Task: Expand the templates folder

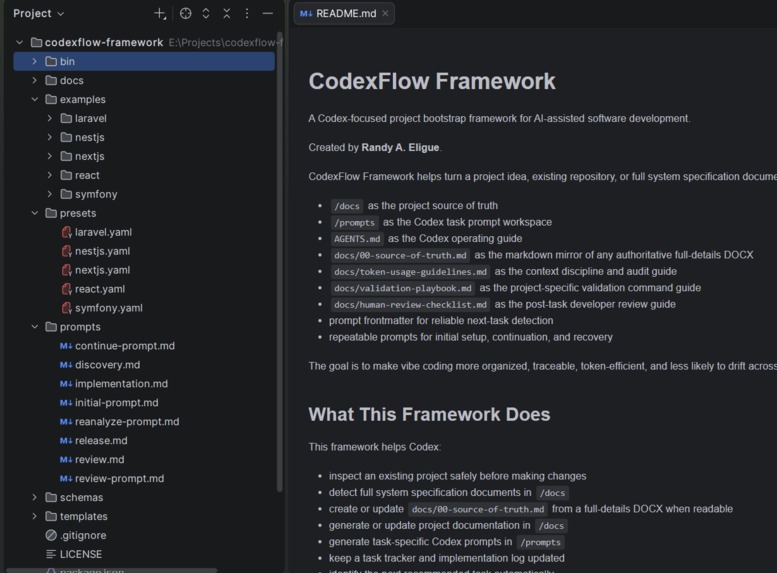Action: [x=34, y=516]
